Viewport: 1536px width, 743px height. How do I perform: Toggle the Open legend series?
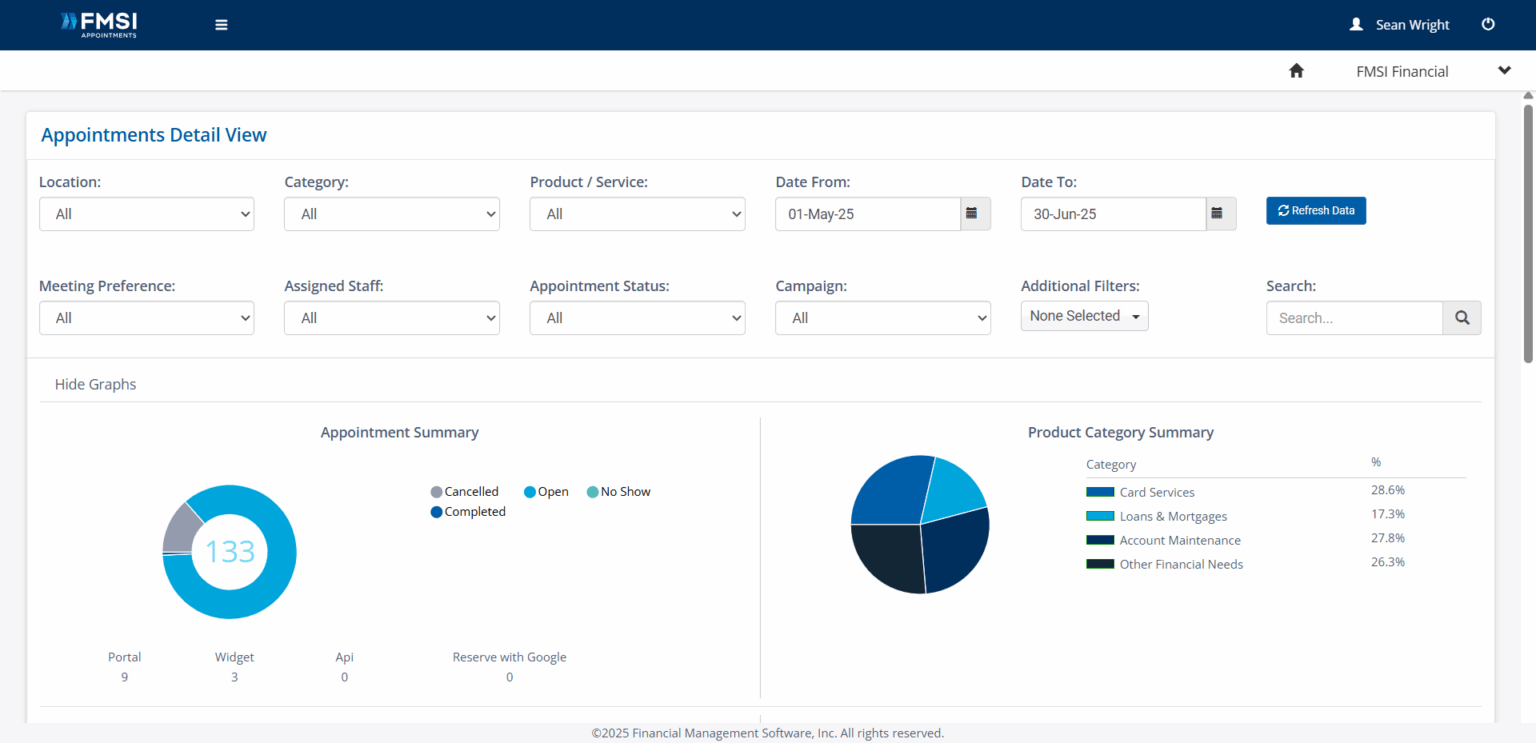click(546, 492)
